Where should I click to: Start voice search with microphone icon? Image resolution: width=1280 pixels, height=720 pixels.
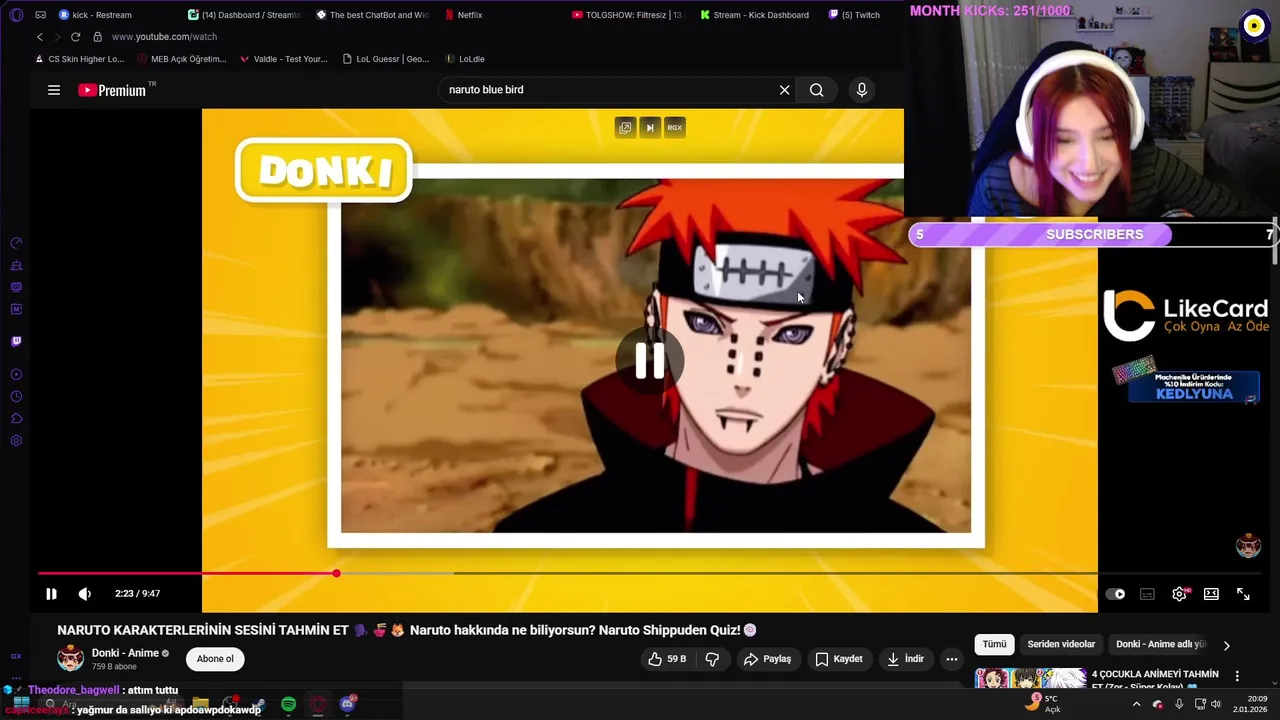[x=862, y=90]
